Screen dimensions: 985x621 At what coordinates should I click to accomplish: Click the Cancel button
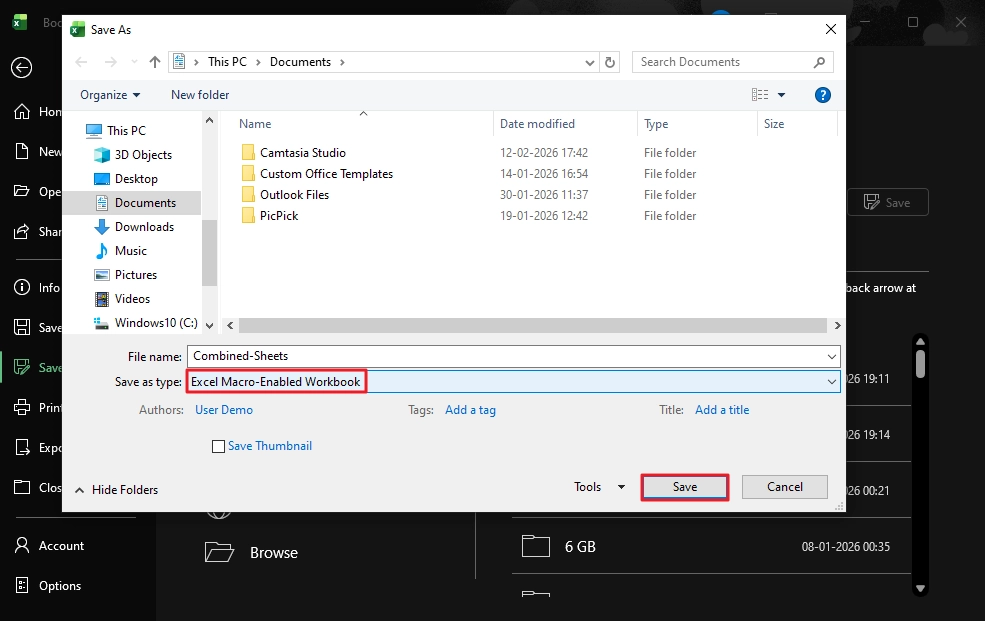(784, 486)
